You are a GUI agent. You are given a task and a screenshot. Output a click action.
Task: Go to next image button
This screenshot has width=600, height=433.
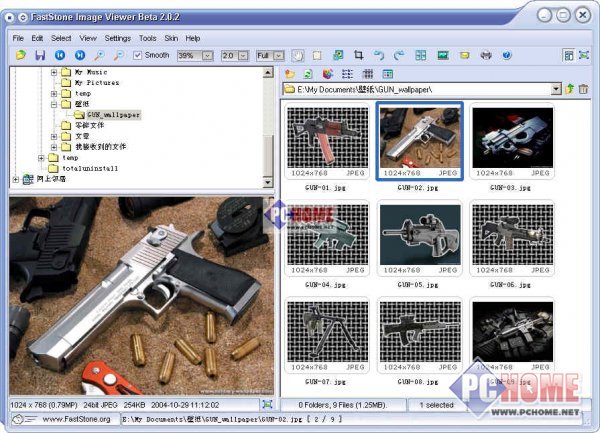point(80,55)
